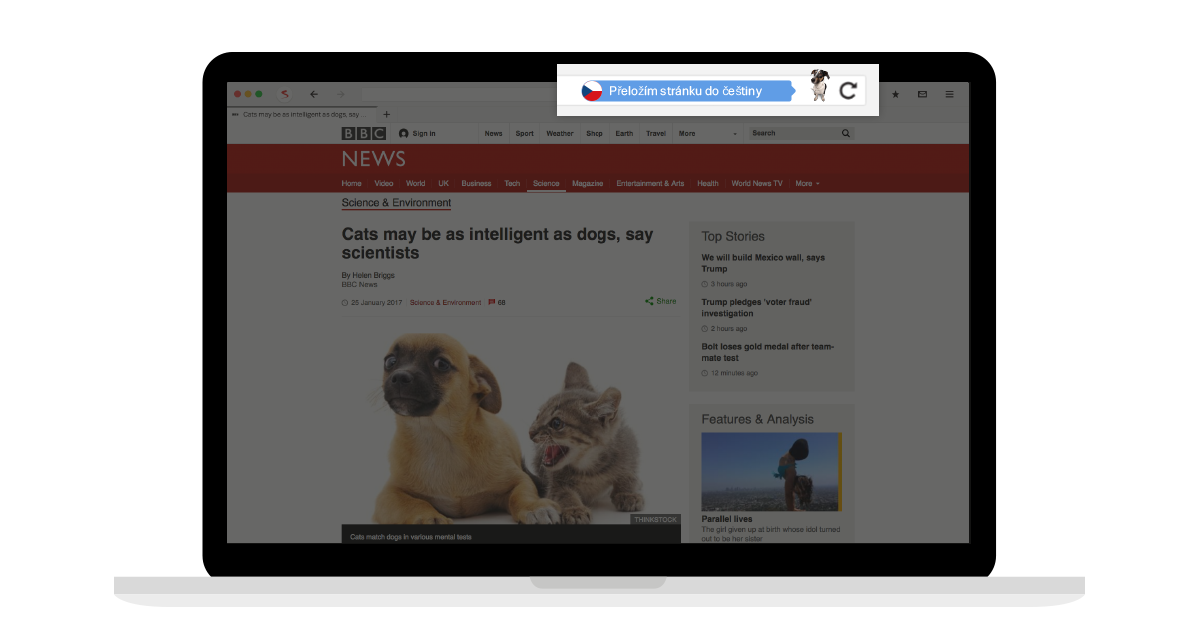
Task: Open the browser hamburger menu
Action: (x=949, y=94)
